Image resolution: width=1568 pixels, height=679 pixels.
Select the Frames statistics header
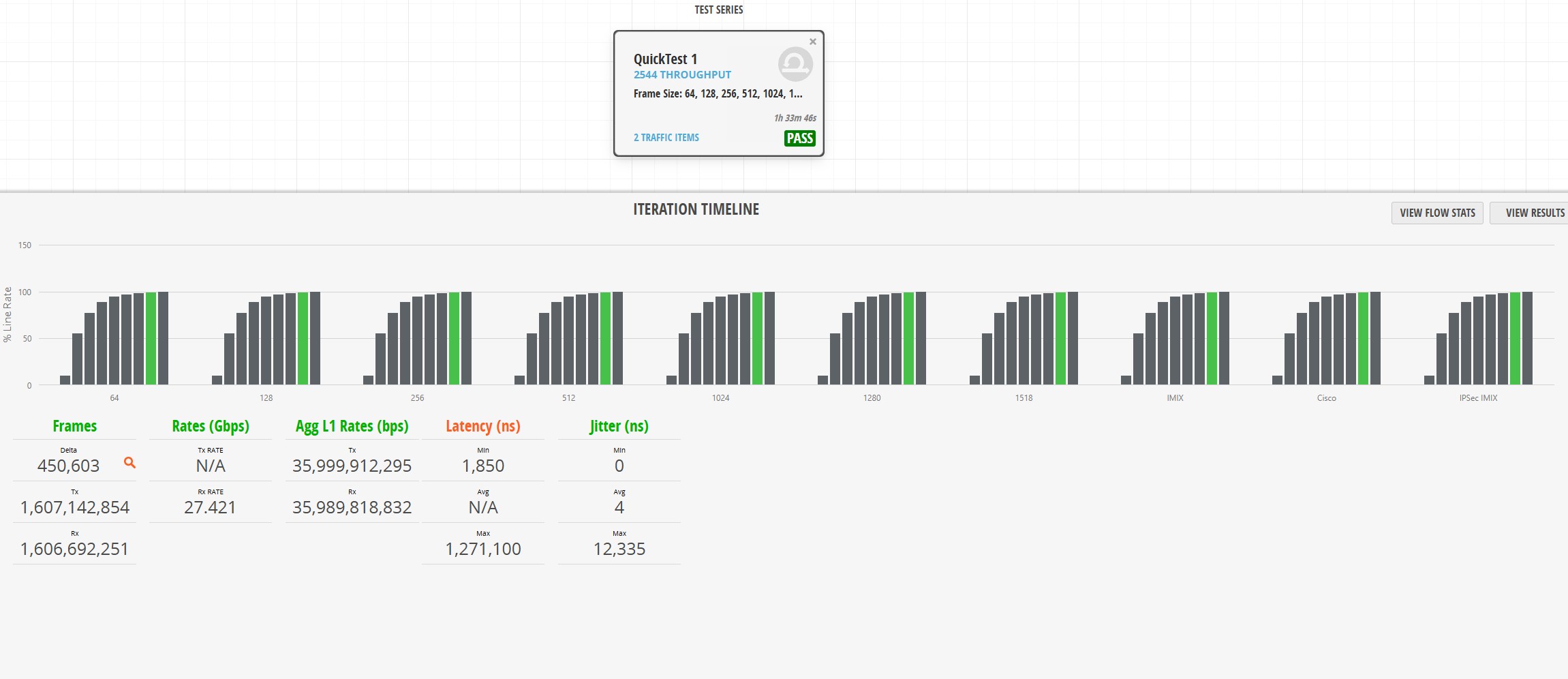(x=75, y=426)
